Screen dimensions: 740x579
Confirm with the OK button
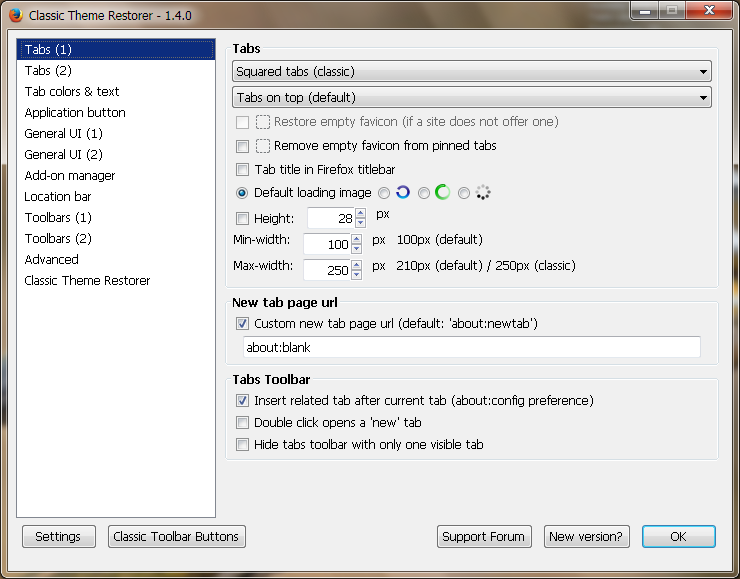[679, 537]
